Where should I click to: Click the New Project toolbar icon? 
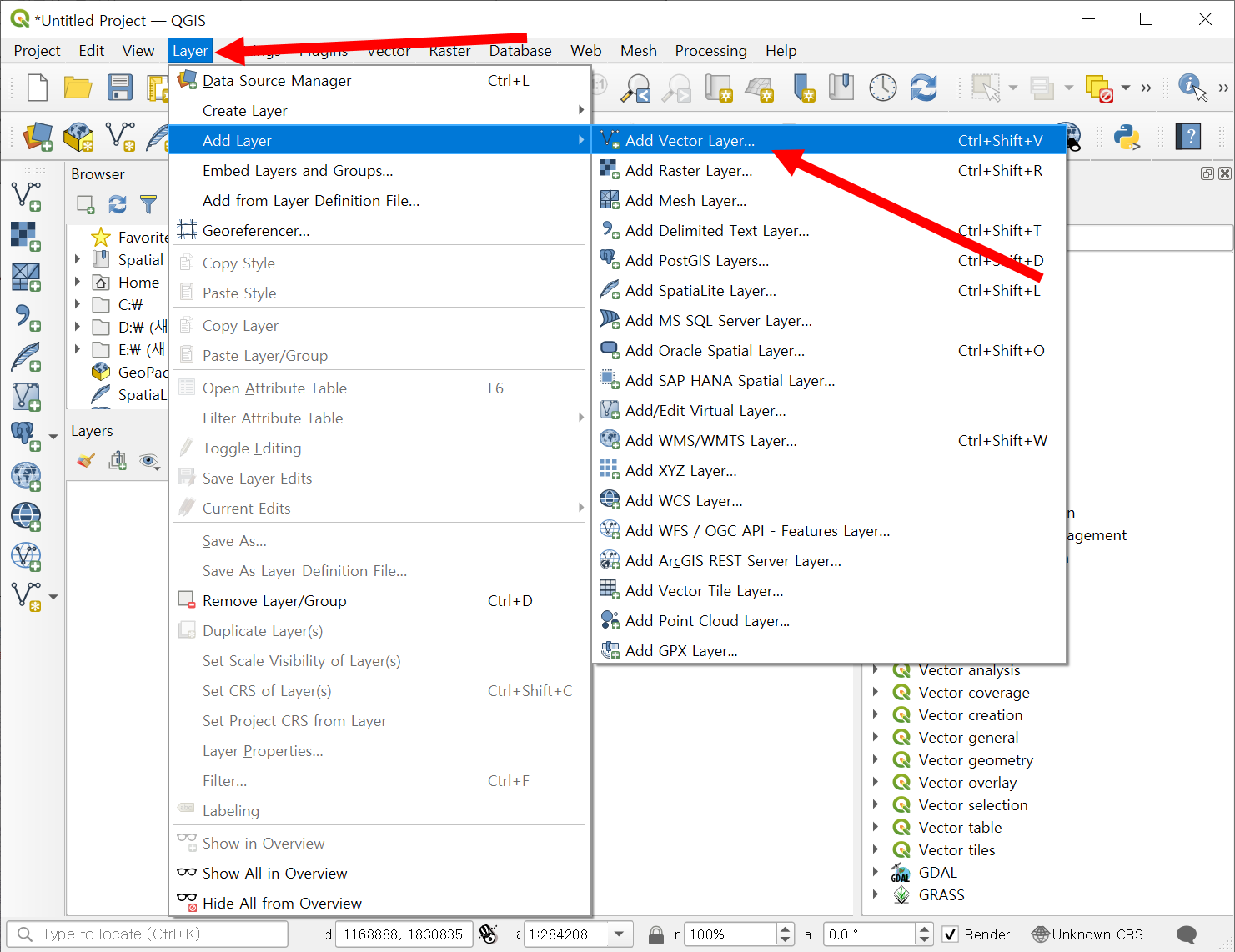pos(38,88)
